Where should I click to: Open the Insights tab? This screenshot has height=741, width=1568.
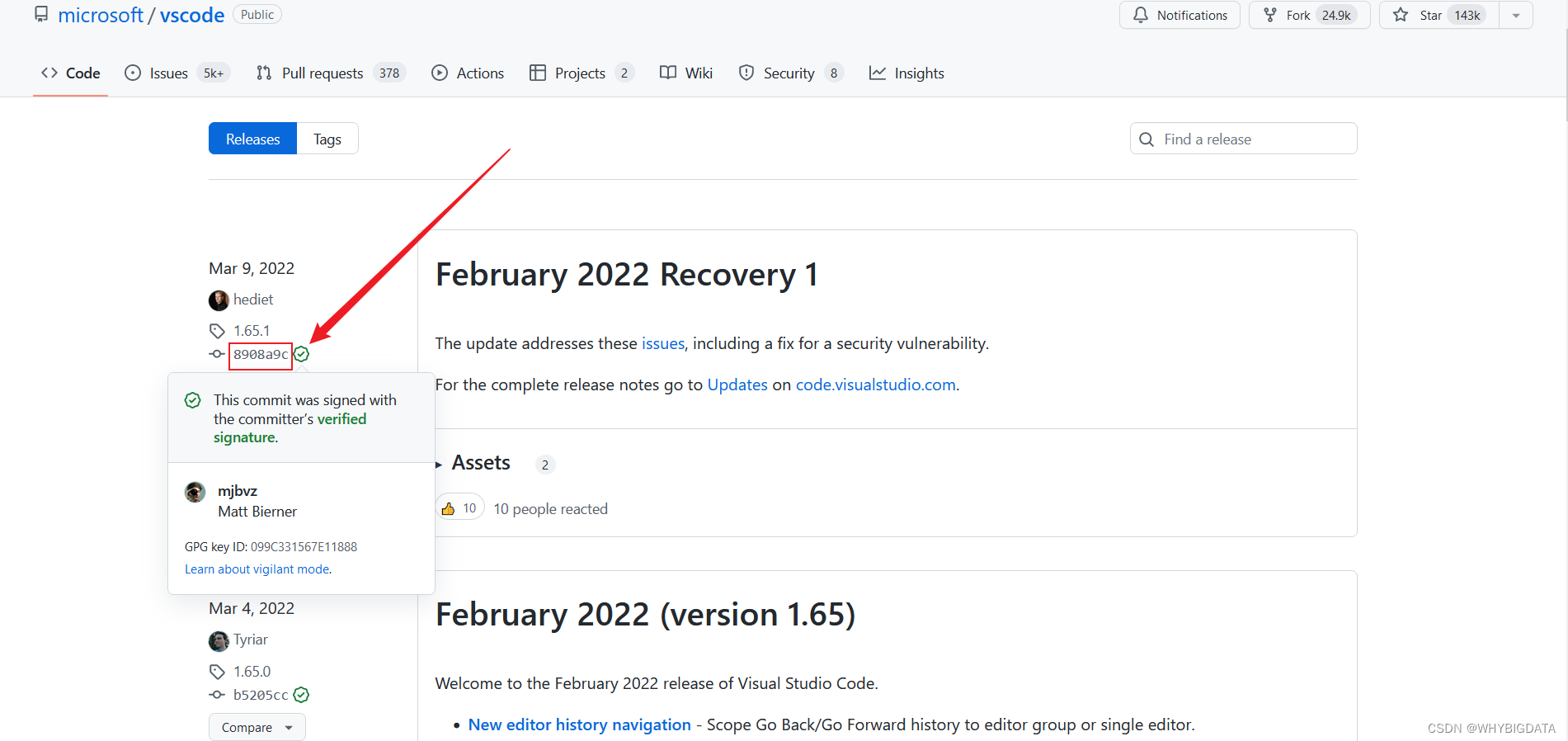(906, 73)
